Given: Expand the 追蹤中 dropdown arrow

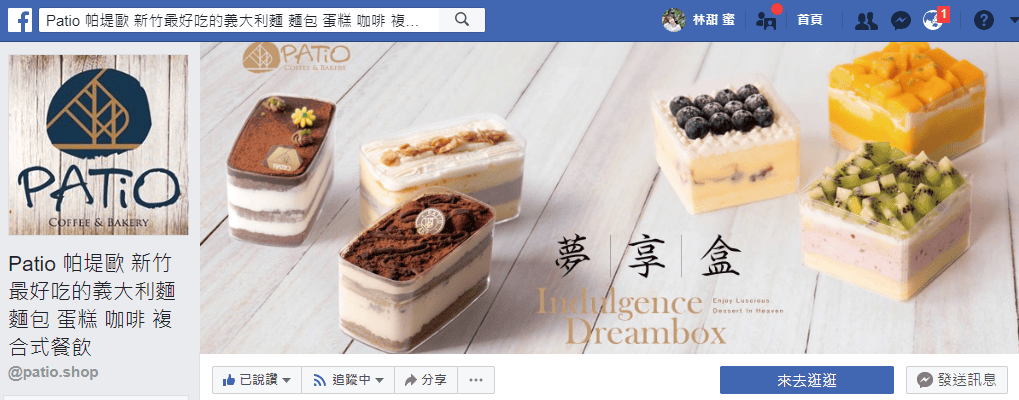Looking at the screenshot, I should [380, 380].
